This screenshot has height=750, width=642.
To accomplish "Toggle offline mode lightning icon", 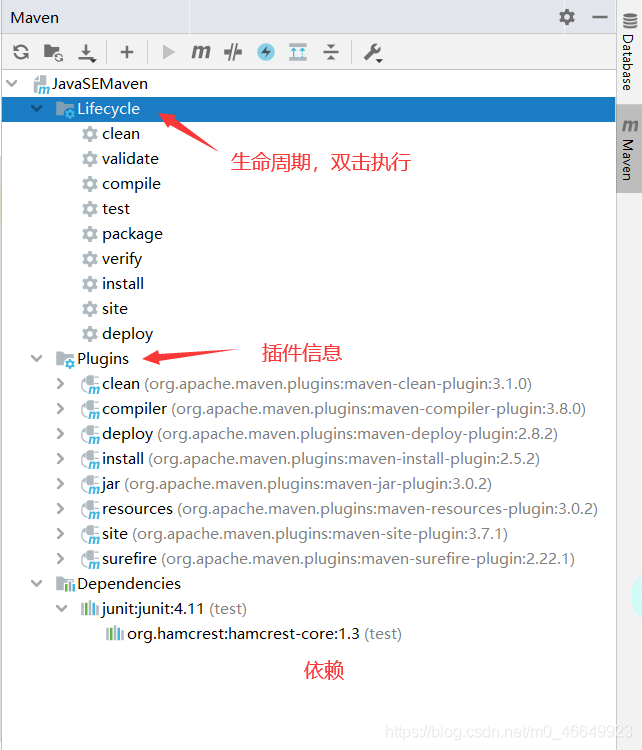I will tap(266, 52).
